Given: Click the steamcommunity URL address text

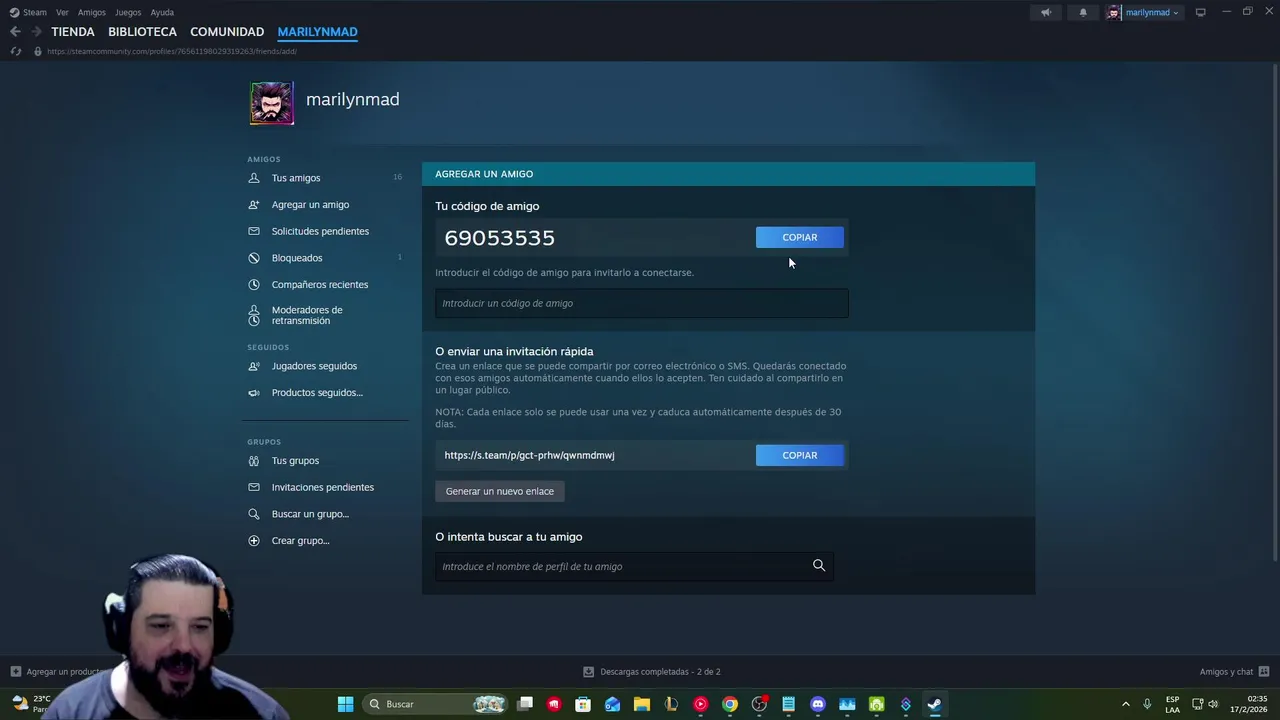Looking at the screenshot, I should click(x=172, y=51).
